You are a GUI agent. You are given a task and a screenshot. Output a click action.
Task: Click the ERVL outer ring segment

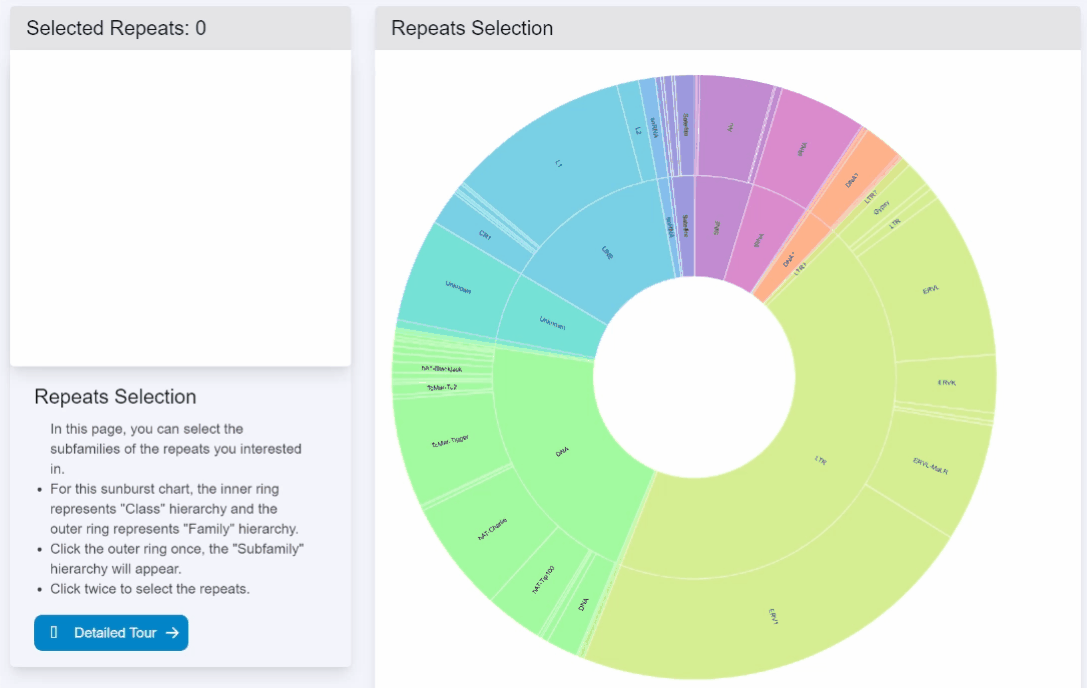(930, 290)
